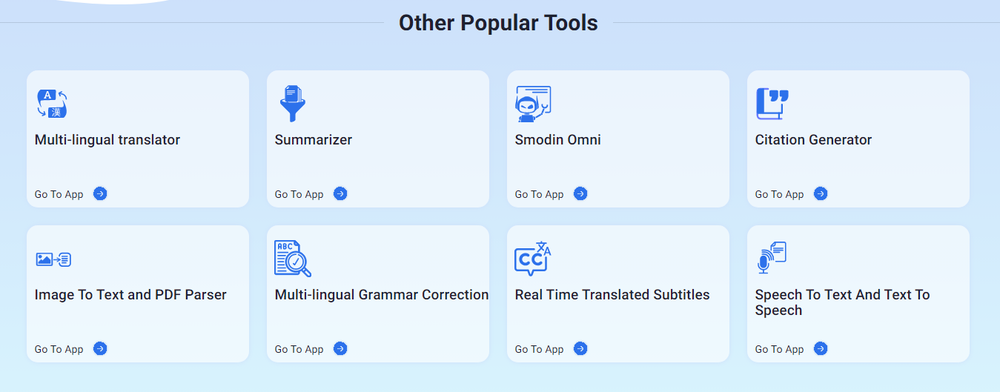The height and width of the screenshot is (392, 1000).
Task: Click the Image To Text converter icon
Action: [x=54, y=259]
